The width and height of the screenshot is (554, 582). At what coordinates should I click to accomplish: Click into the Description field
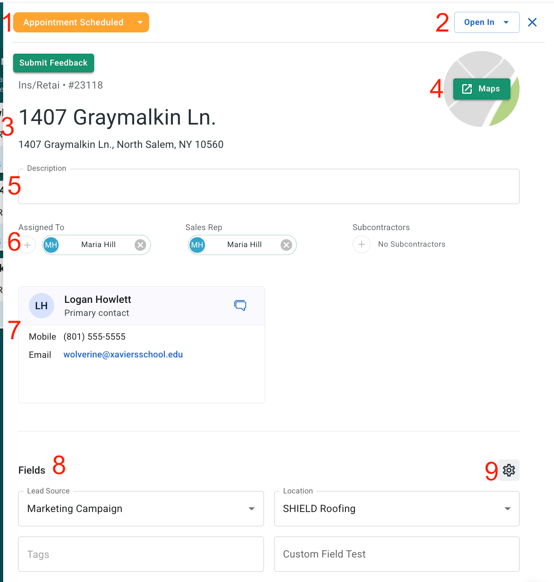click(269, 186)
